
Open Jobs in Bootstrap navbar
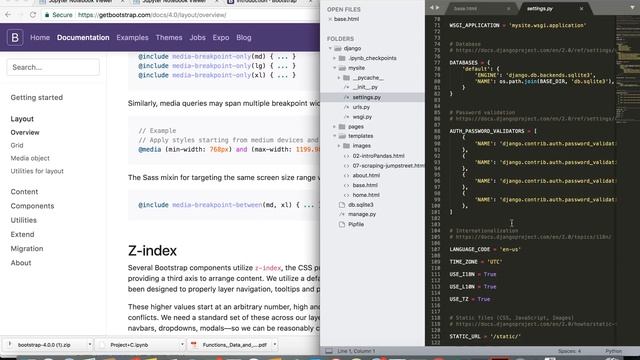pos(198,38)
